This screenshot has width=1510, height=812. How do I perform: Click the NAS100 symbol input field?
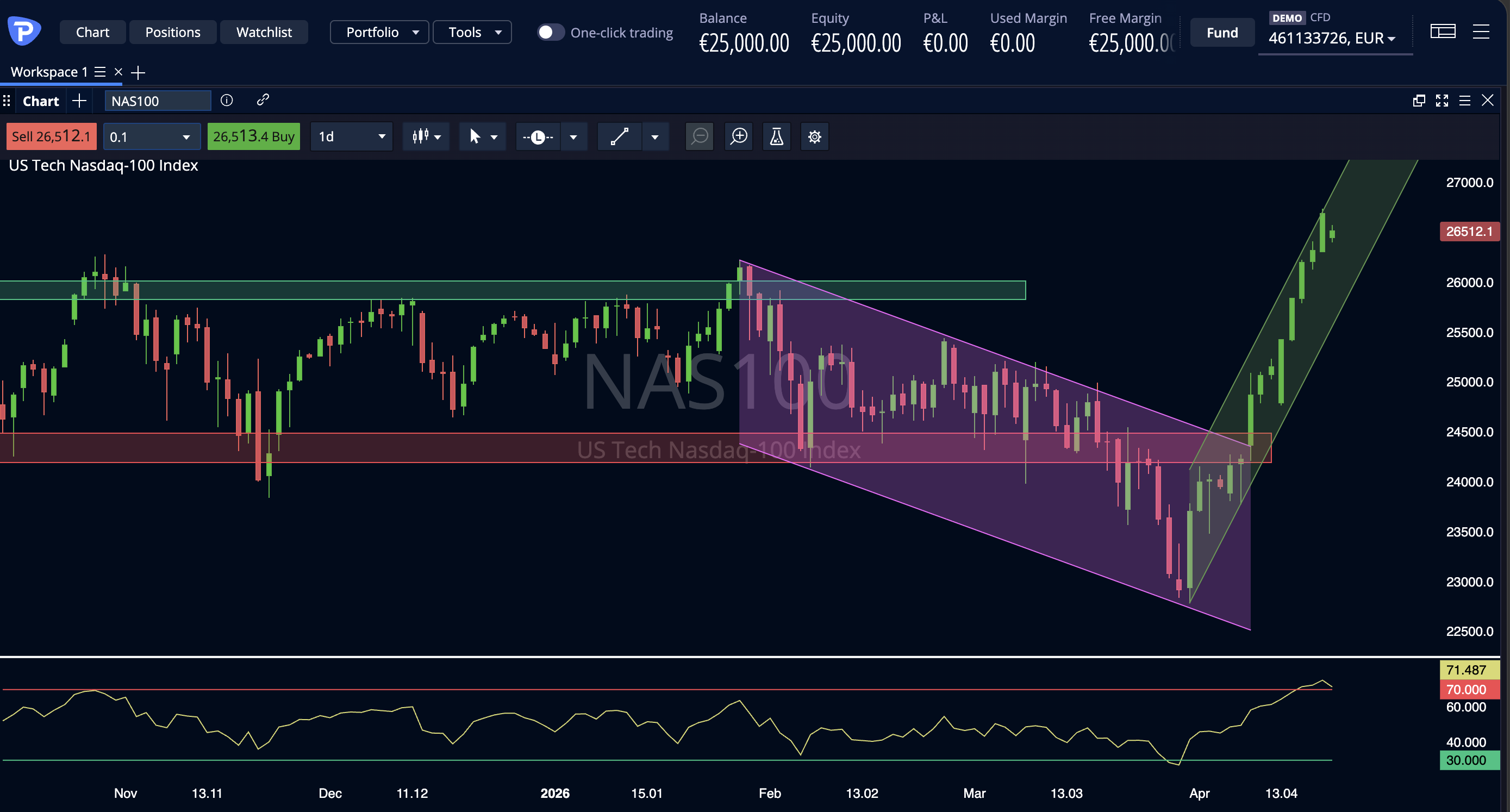pos(157,101)
